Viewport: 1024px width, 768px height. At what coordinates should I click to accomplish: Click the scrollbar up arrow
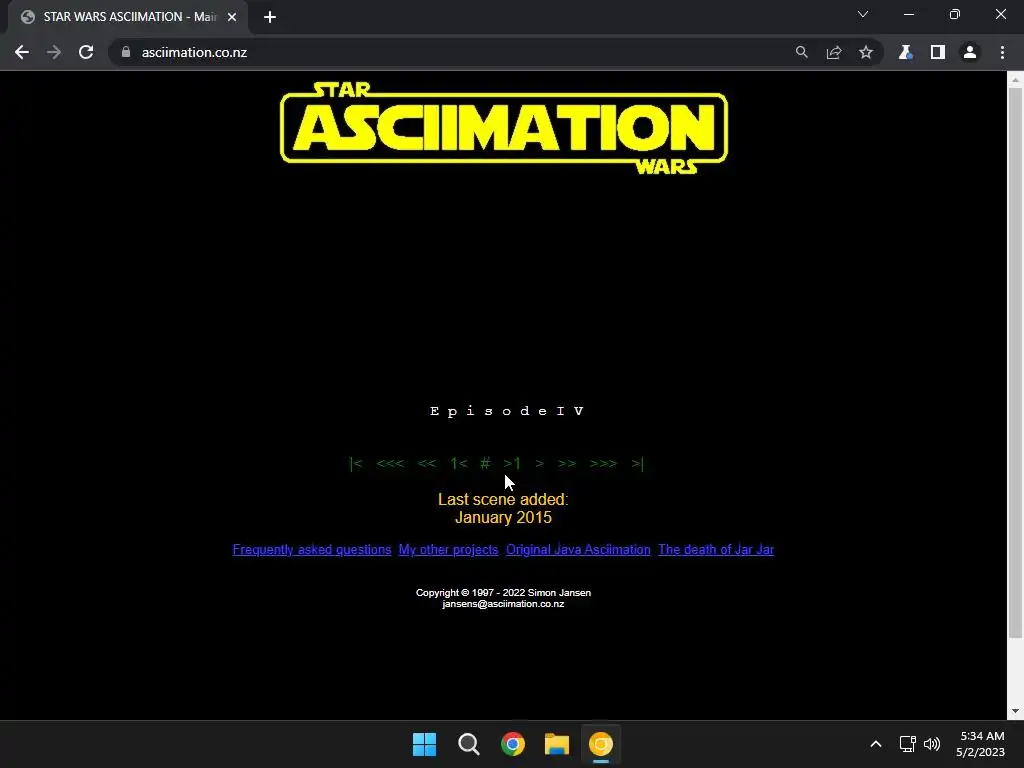tap(1015, 80)
